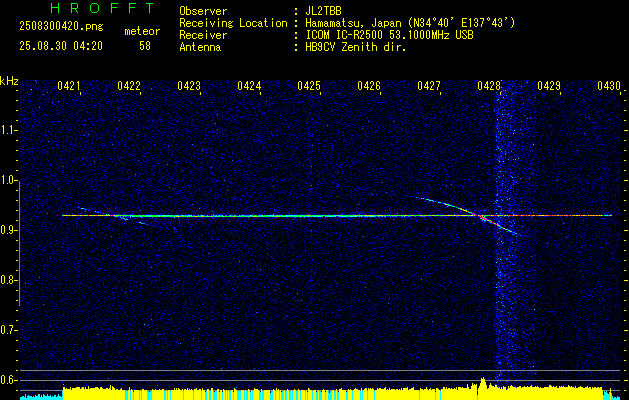Click the 0424 time marker
Screen dimensions: 629x400
tap(249, 85)
